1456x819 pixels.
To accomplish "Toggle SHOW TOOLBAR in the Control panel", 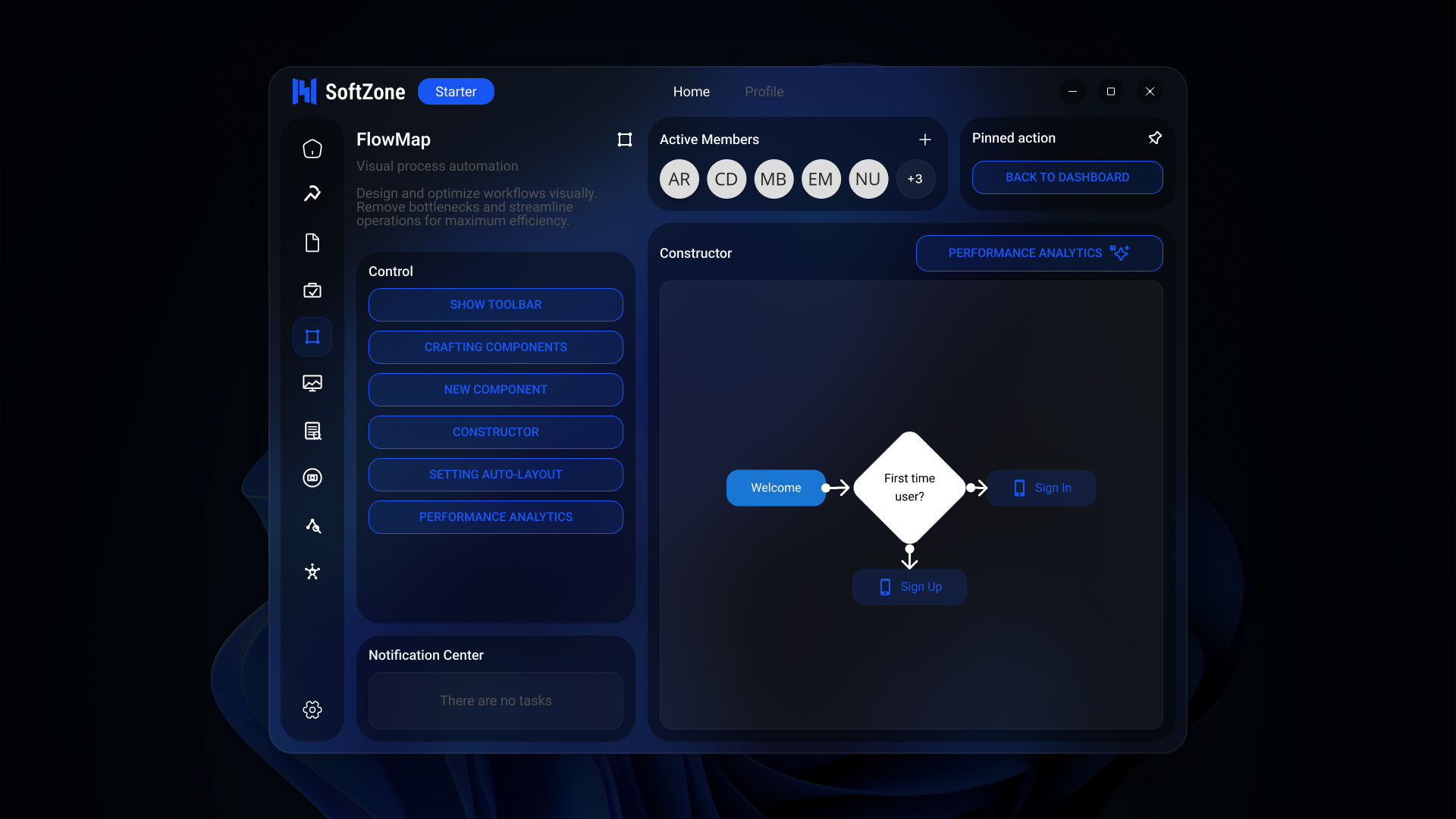I will pos(495,304).
